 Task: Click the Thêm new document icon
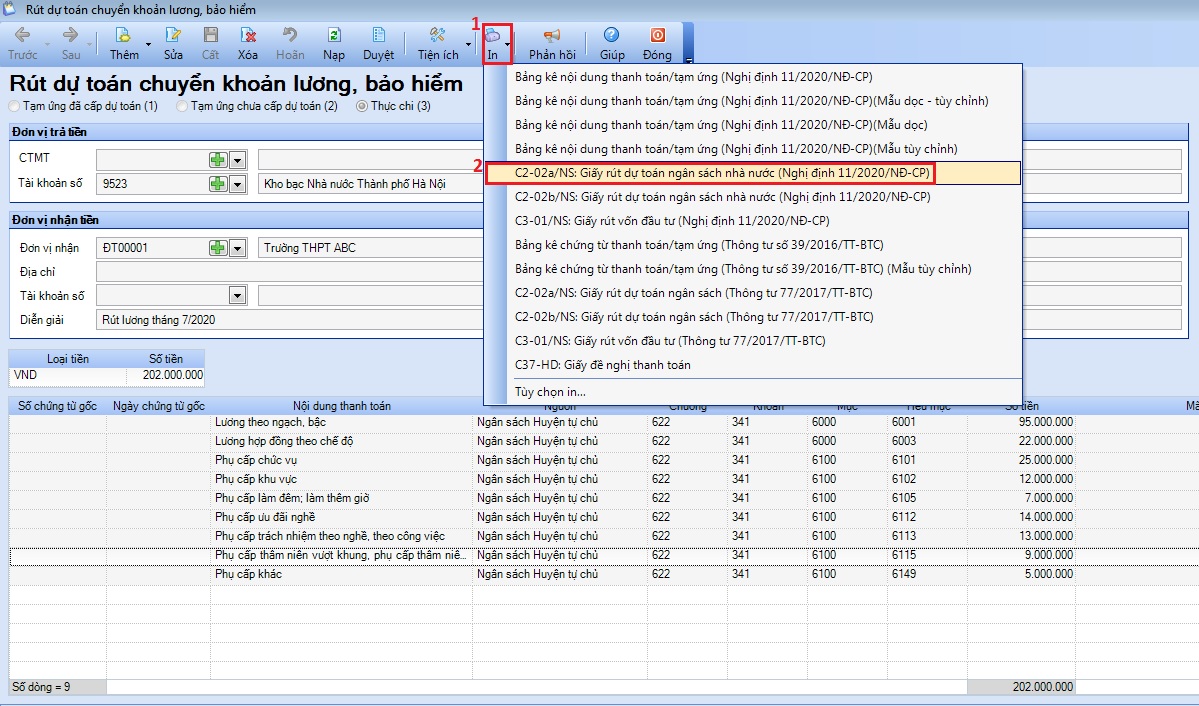pyautogui.click(x=122, y=34)
